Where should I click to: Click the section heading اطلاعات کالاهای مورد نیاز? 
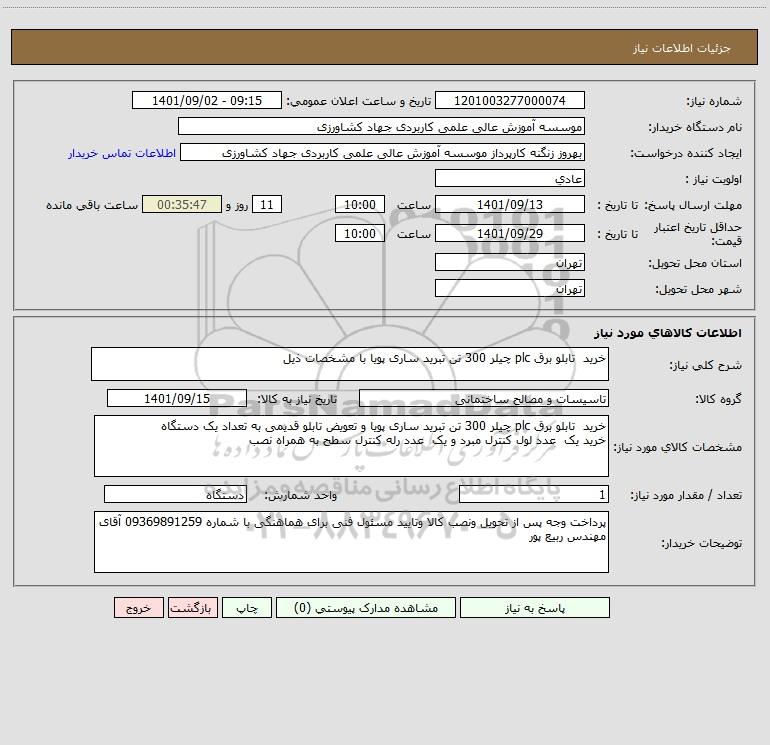coord(667,333)
